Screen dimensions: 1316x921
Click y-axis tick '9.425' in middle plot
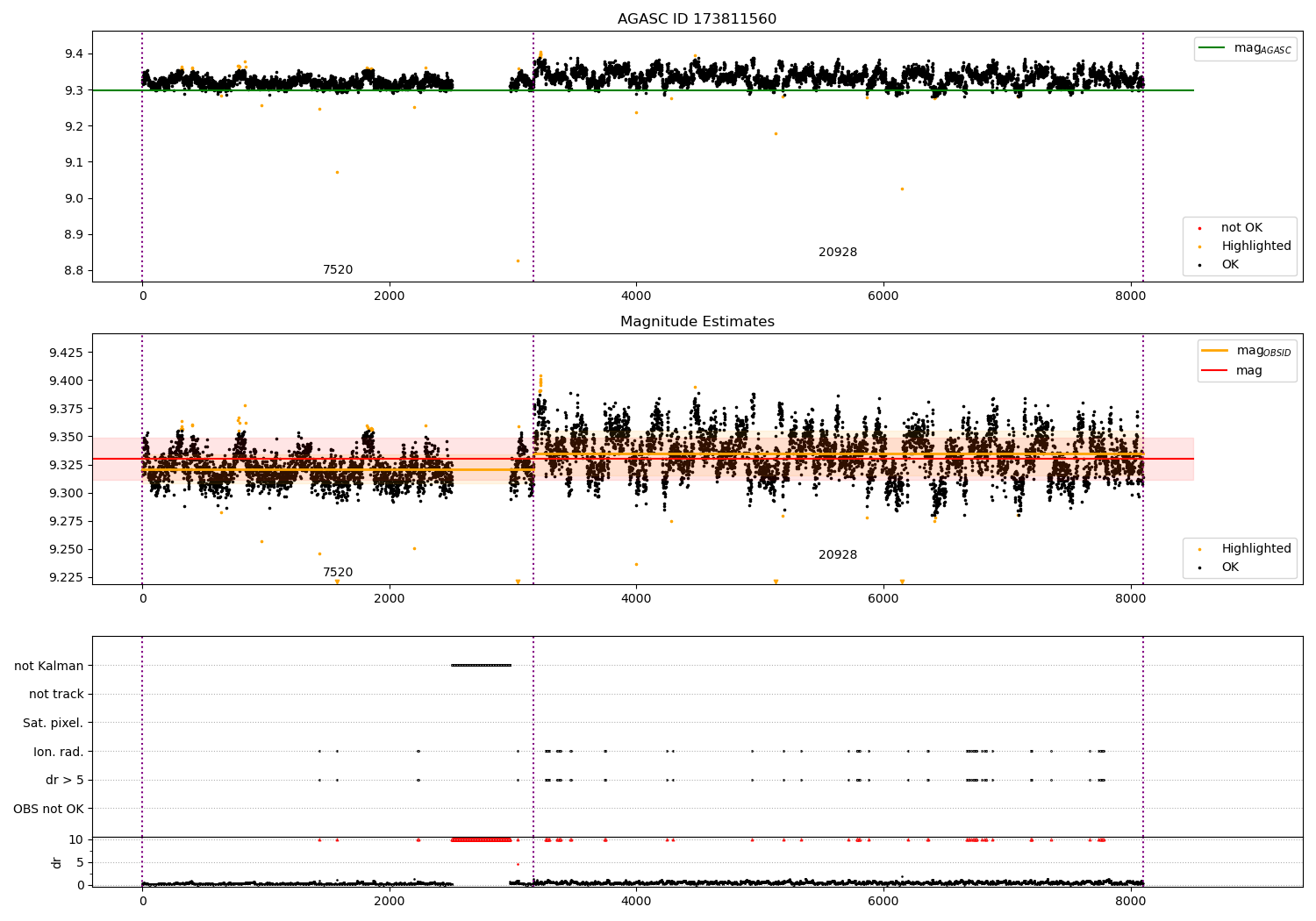(x=67, y=353)
